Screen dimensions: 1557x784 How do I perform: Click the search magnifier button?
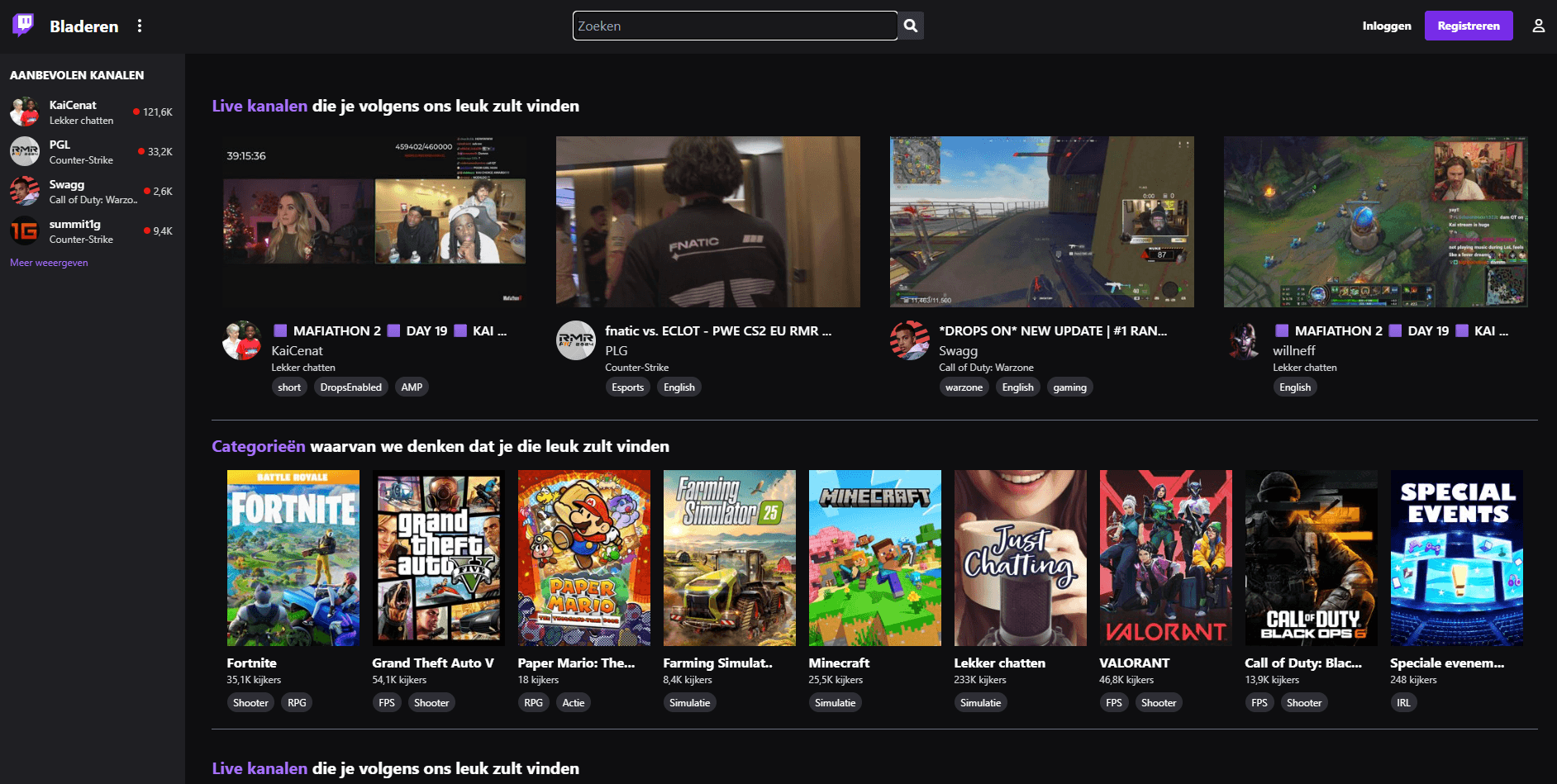[x=911, y=26]
